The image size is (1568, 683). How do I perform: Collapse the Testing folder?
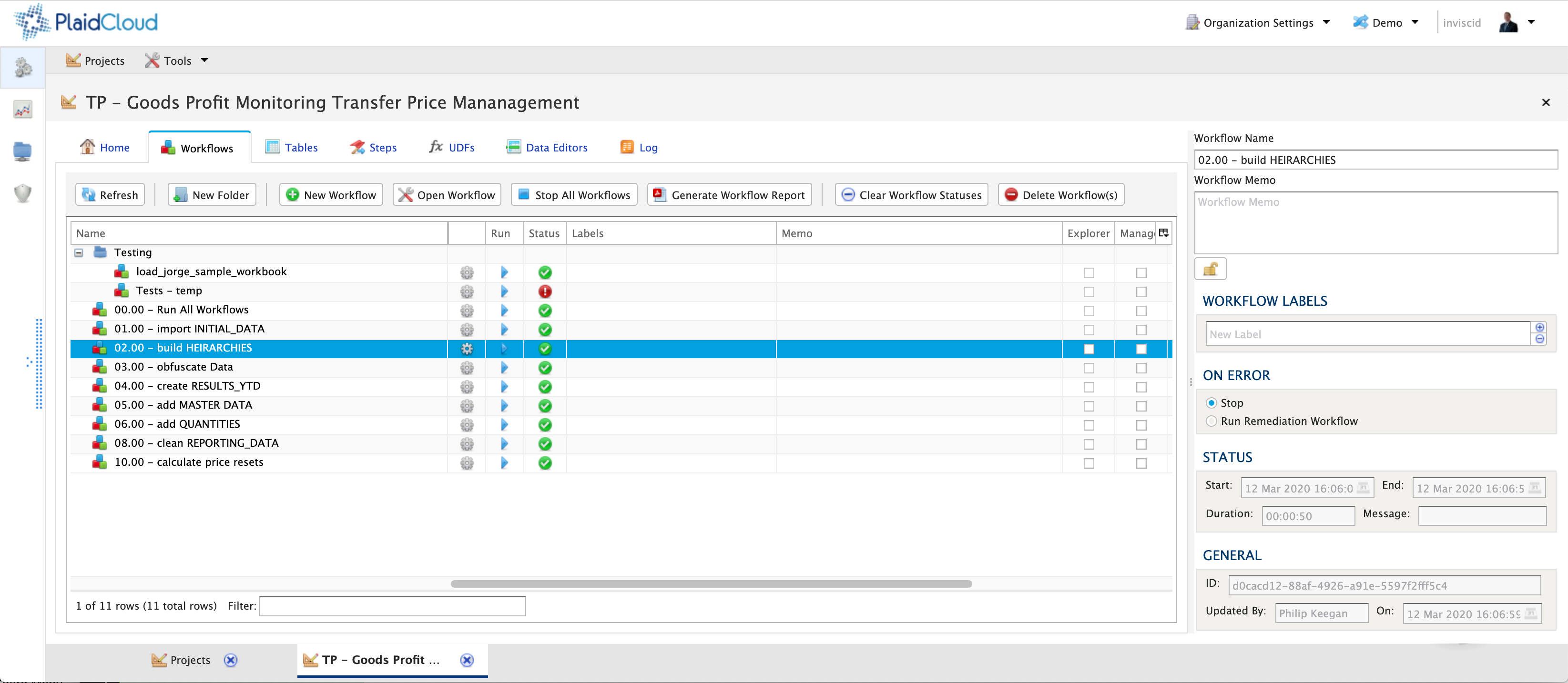pos(79,252)
